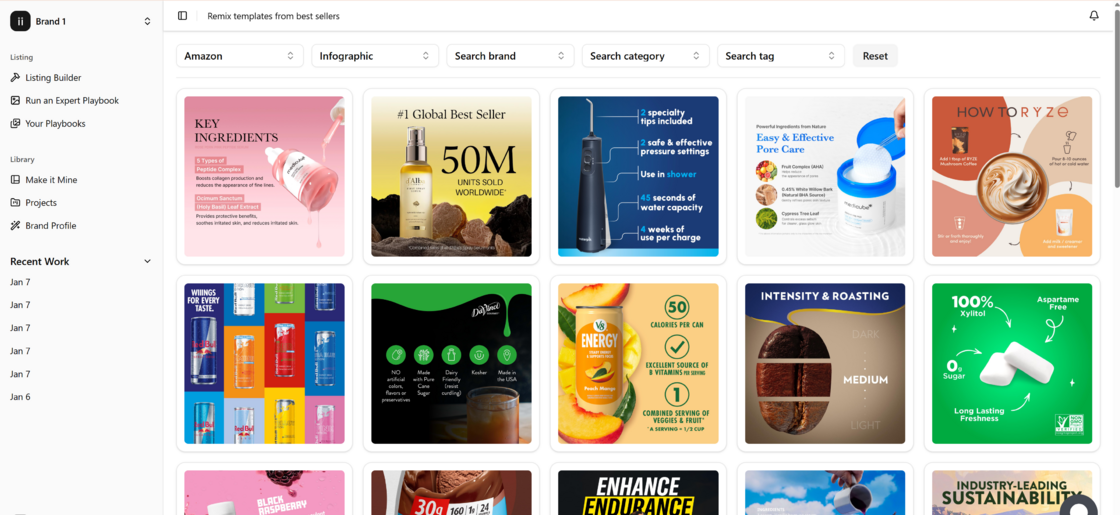Select the 50M Units Sold template
The image size is (1120, 515).
pos(451,177)
